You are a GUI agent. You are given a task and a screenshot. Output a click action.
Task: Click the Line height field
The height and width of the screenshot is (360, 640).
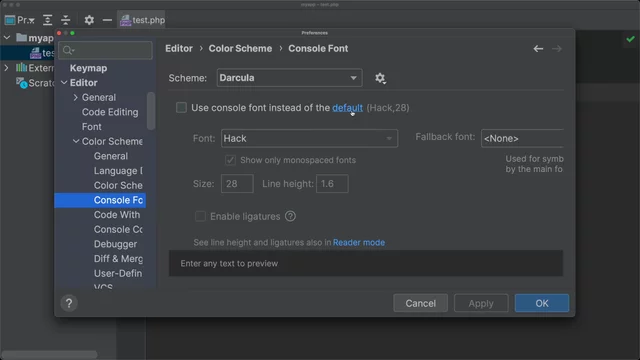tap(332, 184)
